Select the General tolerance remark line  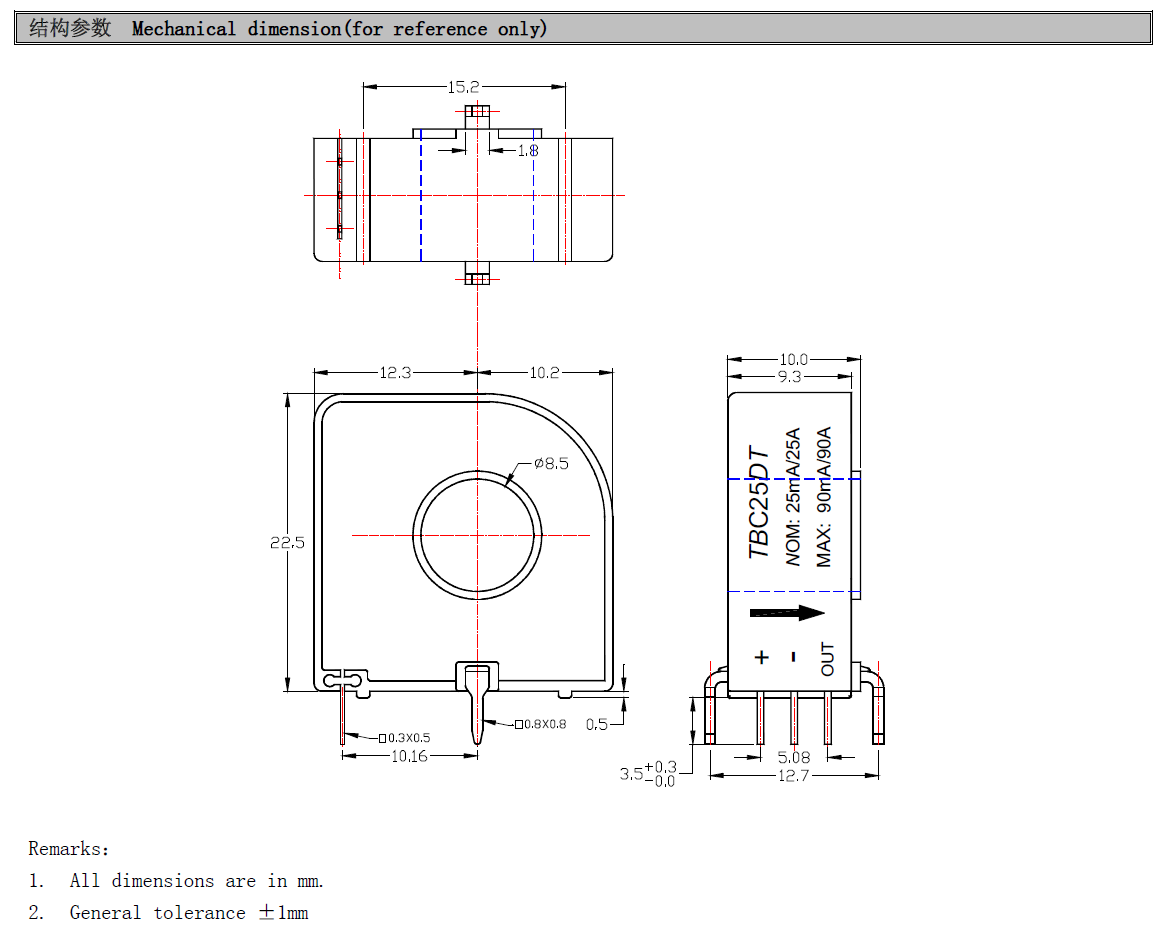(x=188, y=913)
